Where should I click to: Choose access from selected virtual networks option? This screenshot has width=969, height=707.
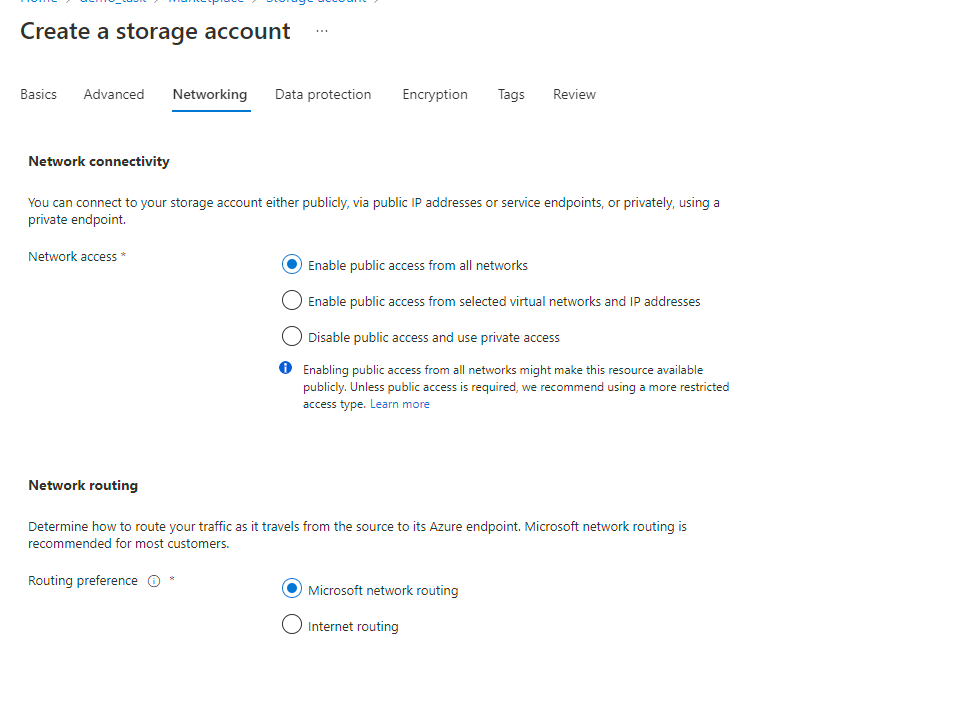pyautogui.click(x=292, y=301)
